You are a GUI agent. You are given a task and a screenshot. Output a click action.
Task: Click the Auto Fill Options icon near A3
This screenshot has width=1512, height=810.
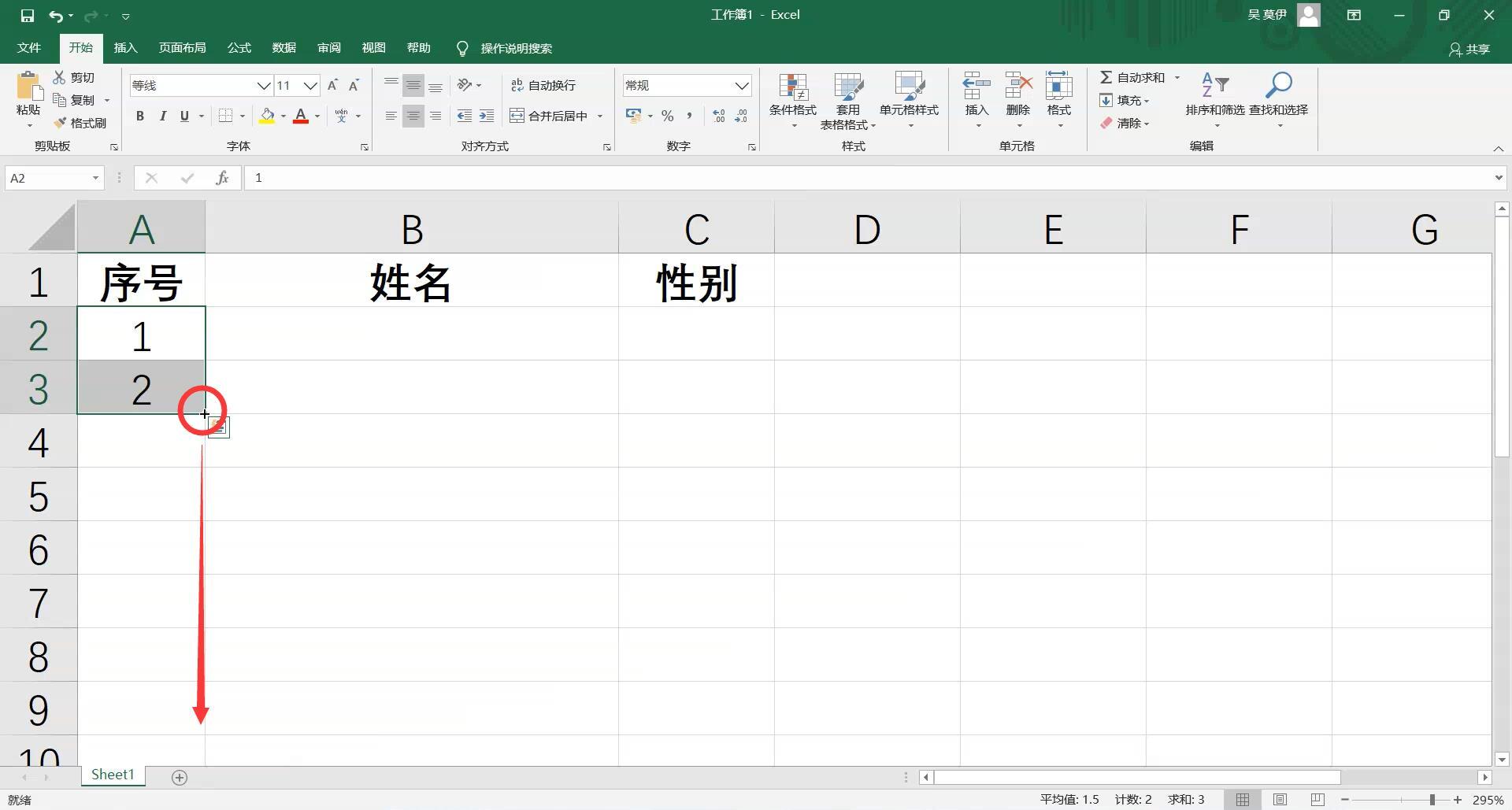point(219,428)
